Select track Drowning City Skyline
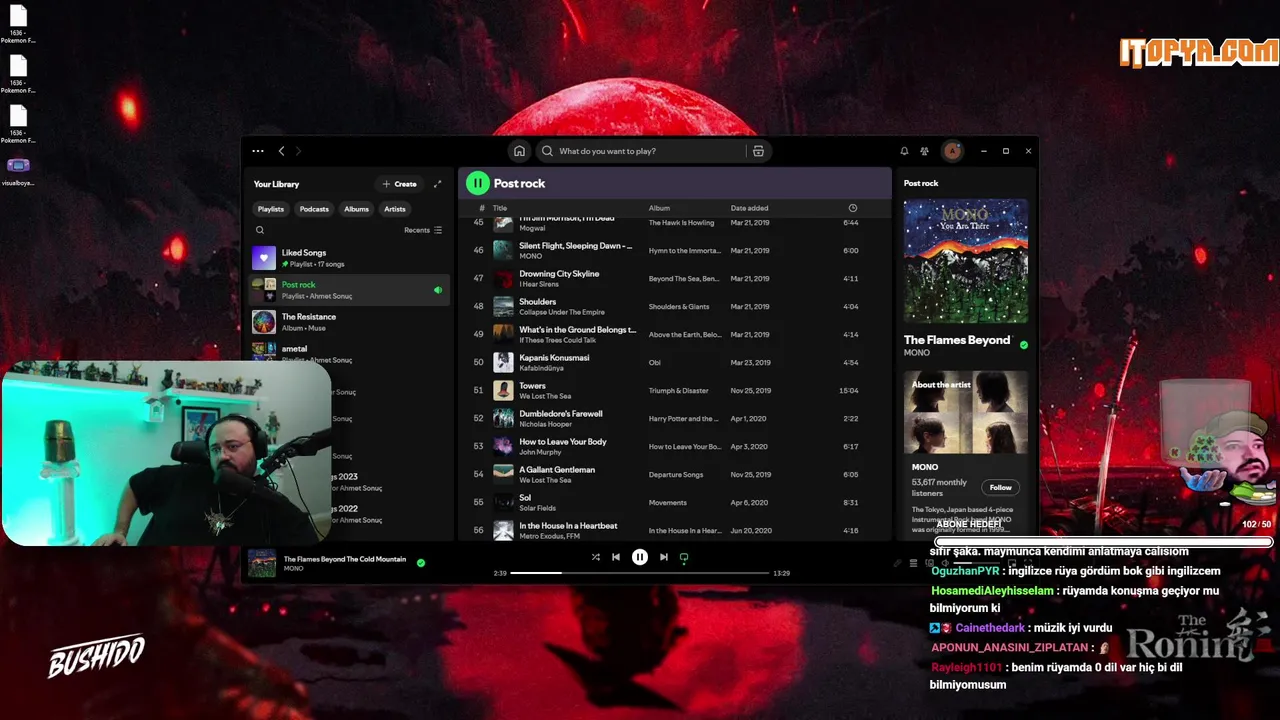Image resolution: width=1280 pixels, height=720 pixels. click(674, 278)
